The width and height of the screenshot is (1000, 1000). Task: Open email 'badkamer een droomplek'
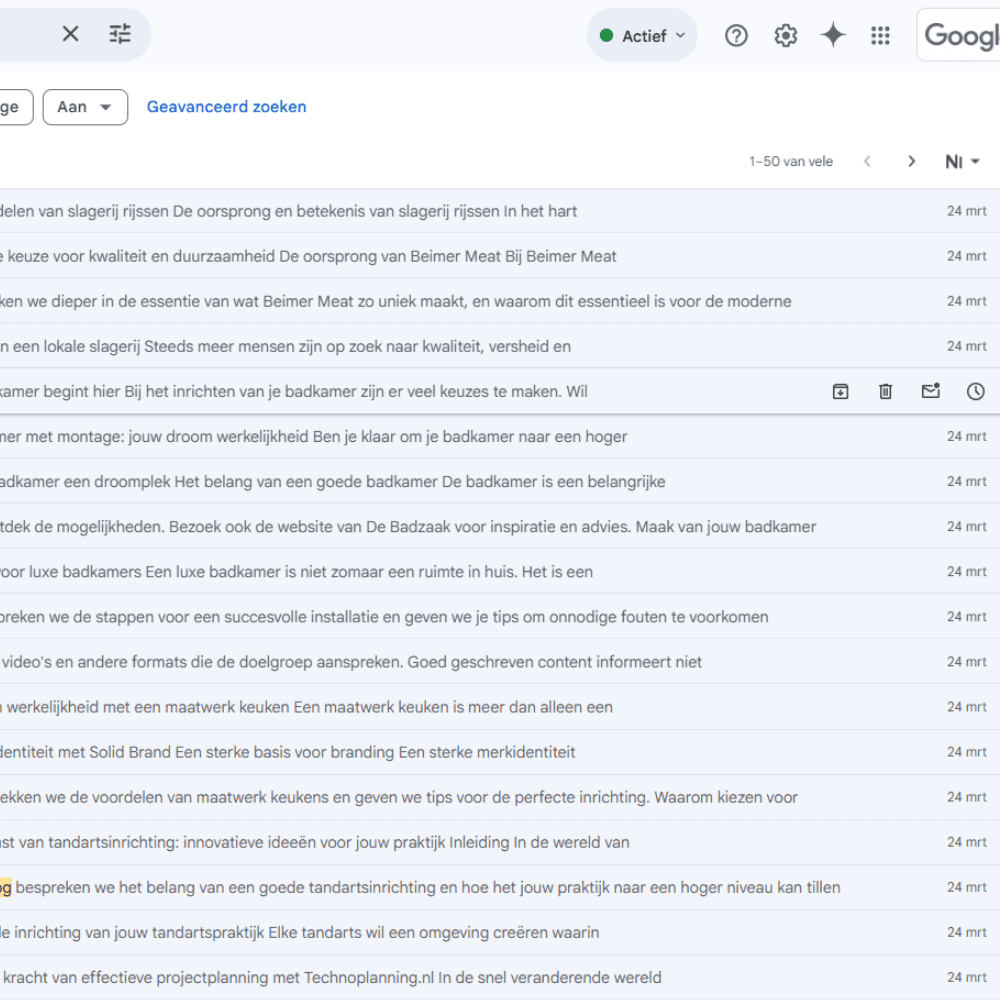(x=500, y=482)
